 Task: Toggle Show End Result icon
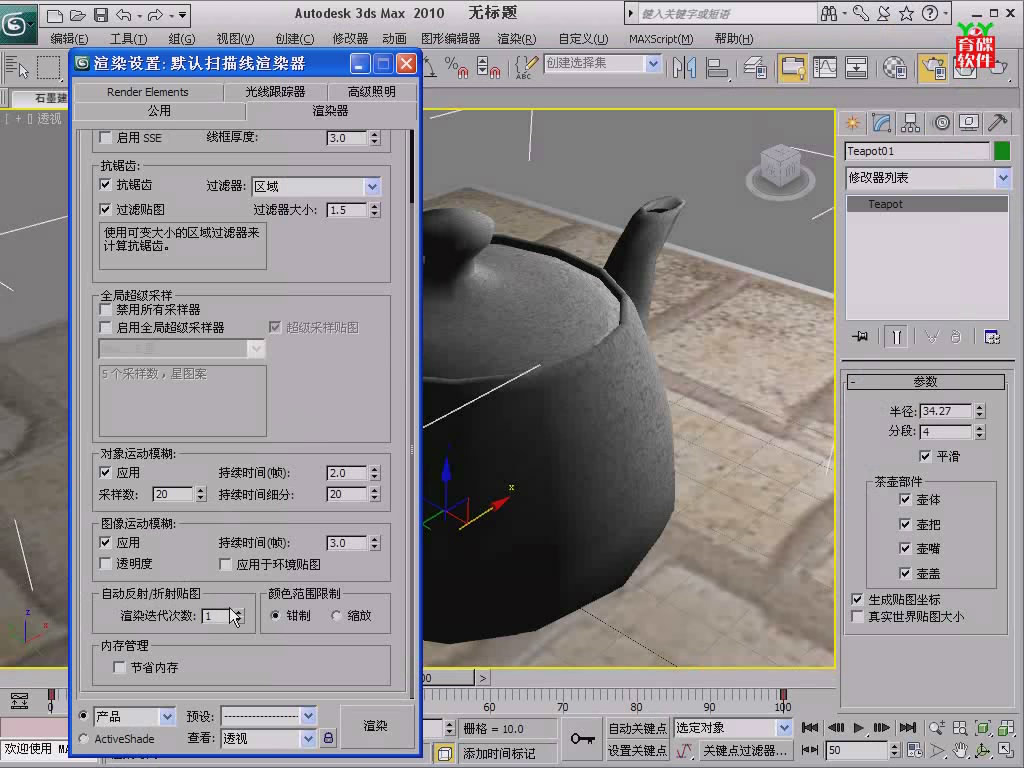click(x=896, y=336)
